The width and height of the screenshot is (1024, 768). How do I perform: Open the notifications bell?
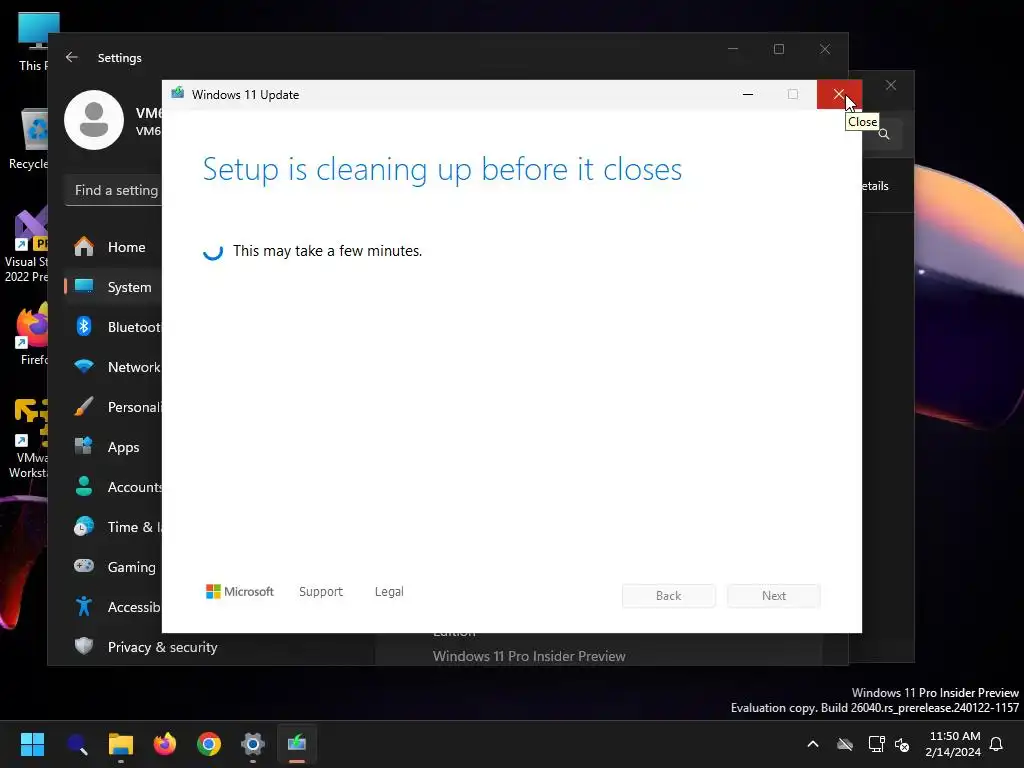[x=997, y=744]
